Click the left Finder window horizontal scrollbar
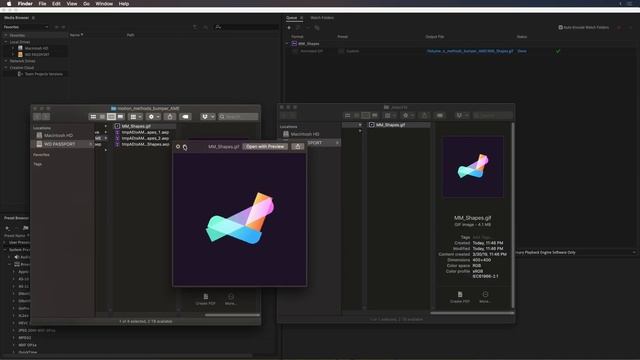This screenshot has height=360, width=640. (232, 315)
